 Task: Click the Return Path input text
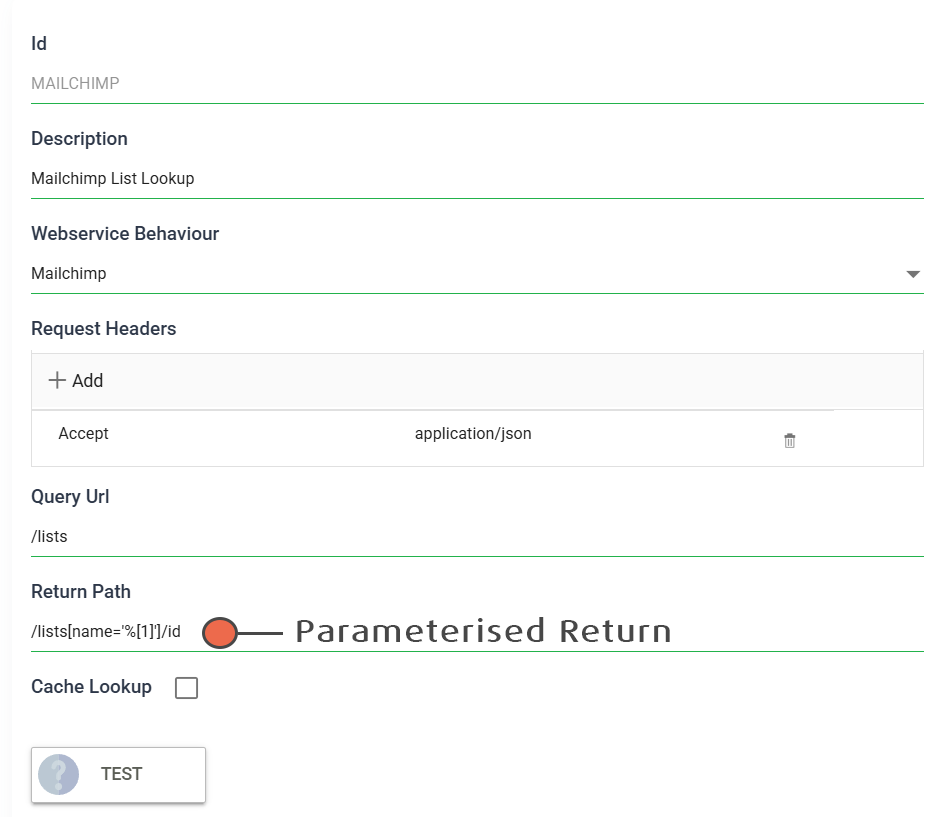tap(106, 632)
